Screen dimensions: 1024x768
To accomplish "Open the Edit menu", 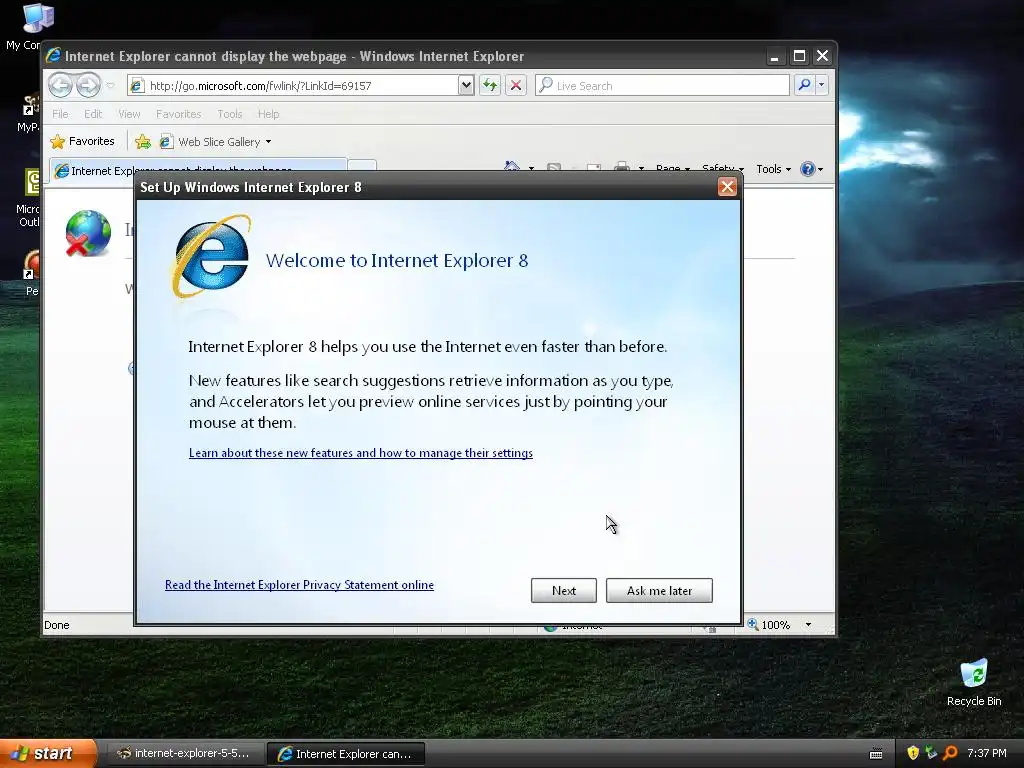I will (93, 114).
